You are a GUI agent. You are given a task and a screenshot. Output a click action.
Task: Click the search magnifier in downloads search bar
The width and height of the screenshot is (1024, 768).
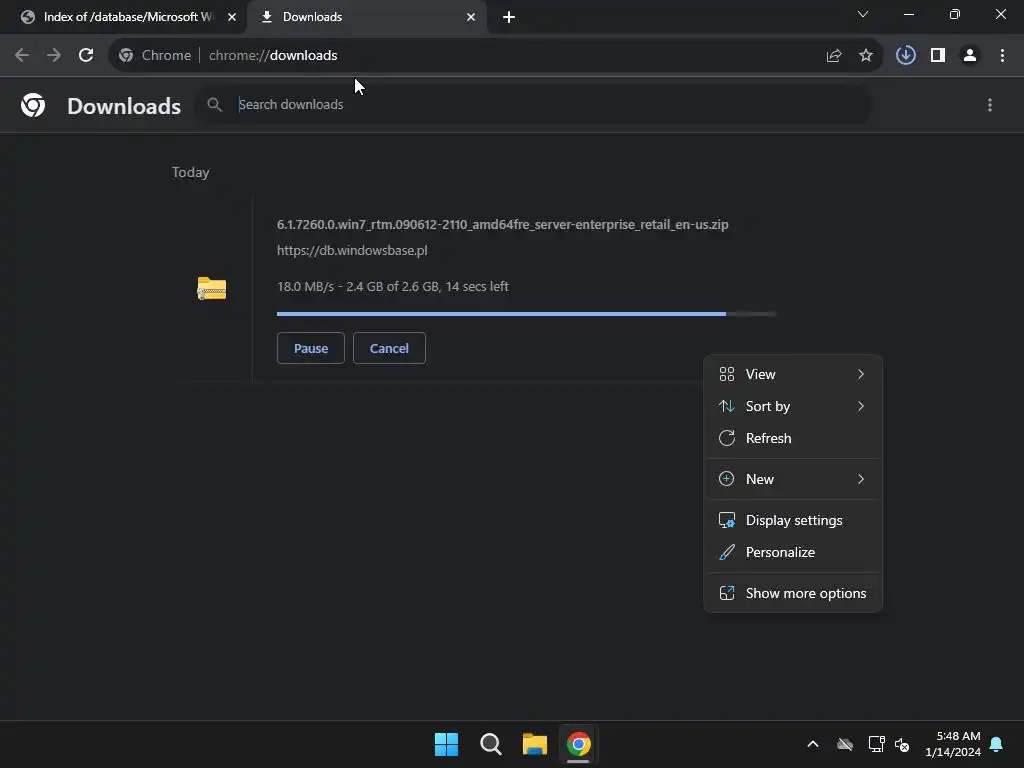pos(214,104)
